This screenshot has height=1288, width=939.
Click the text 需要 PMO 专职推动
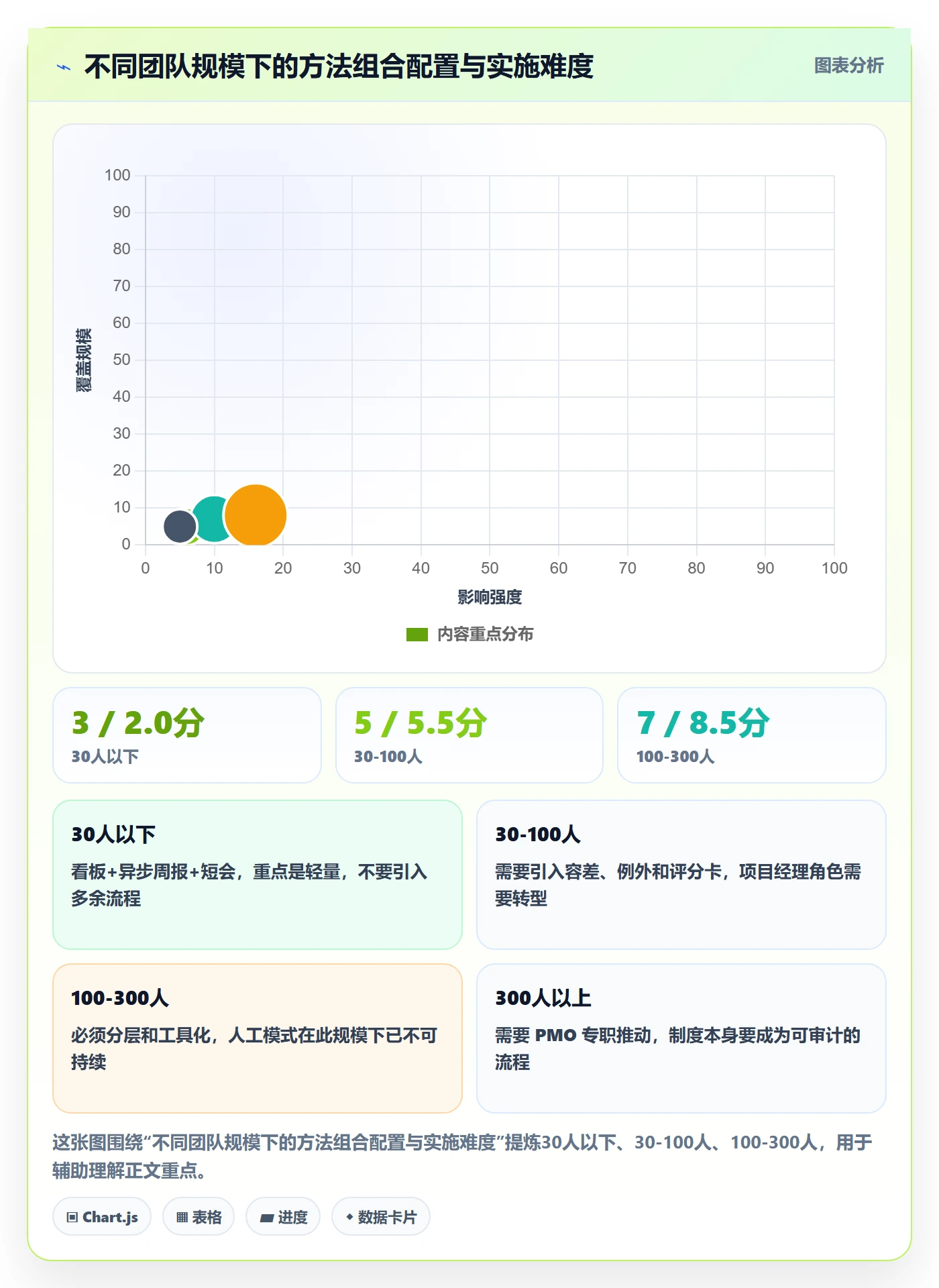(x=573, y=1036)
